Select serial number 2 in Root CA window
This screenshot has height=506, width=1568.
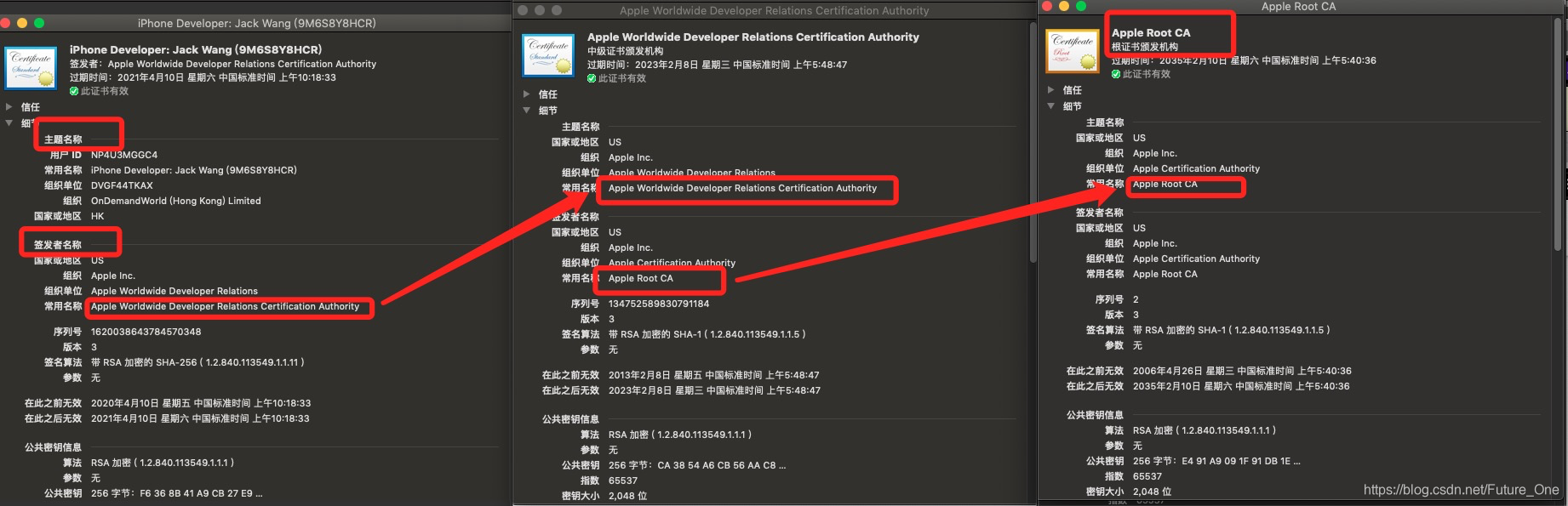1136,299
